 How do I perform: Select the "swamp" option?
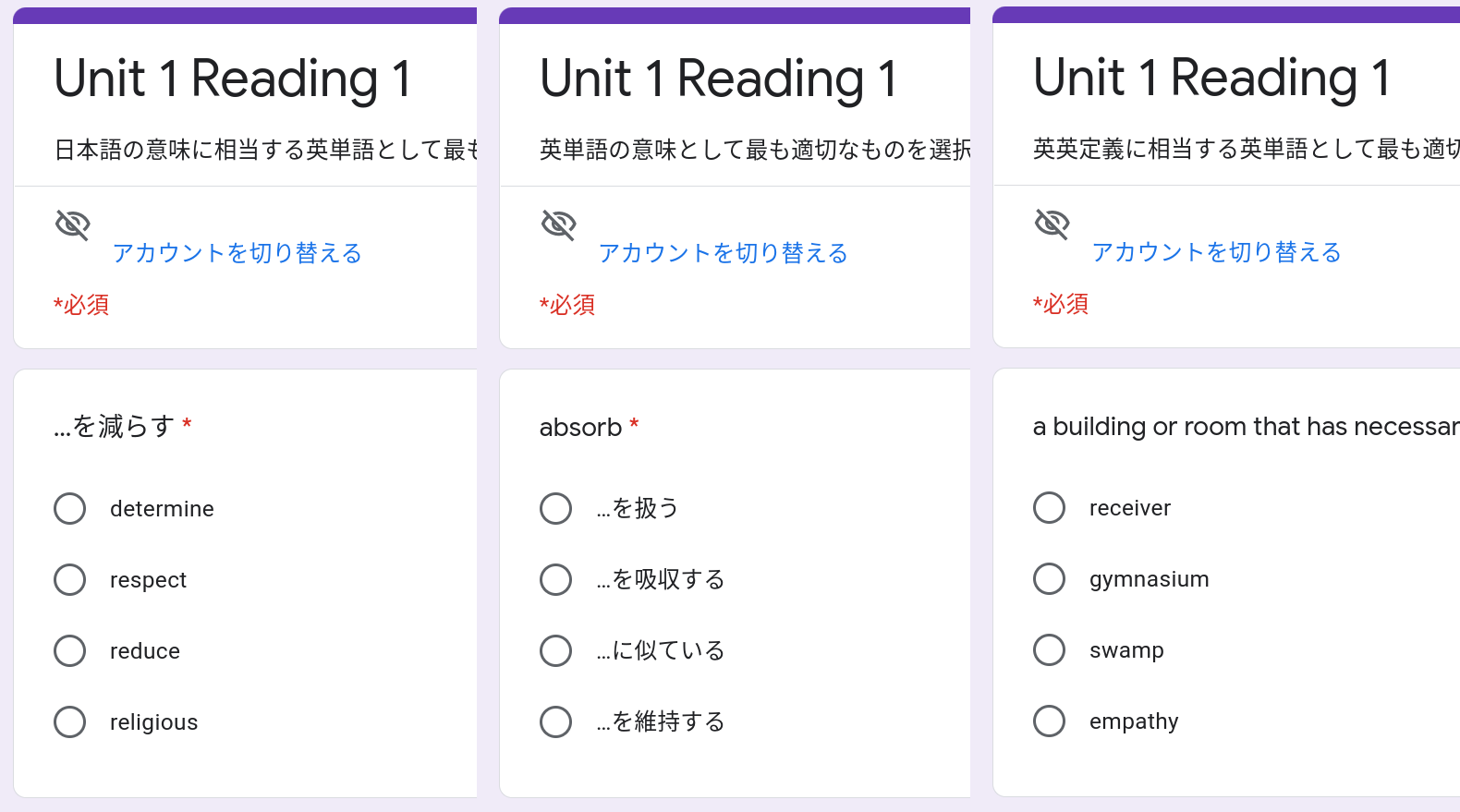[1050, 649]
